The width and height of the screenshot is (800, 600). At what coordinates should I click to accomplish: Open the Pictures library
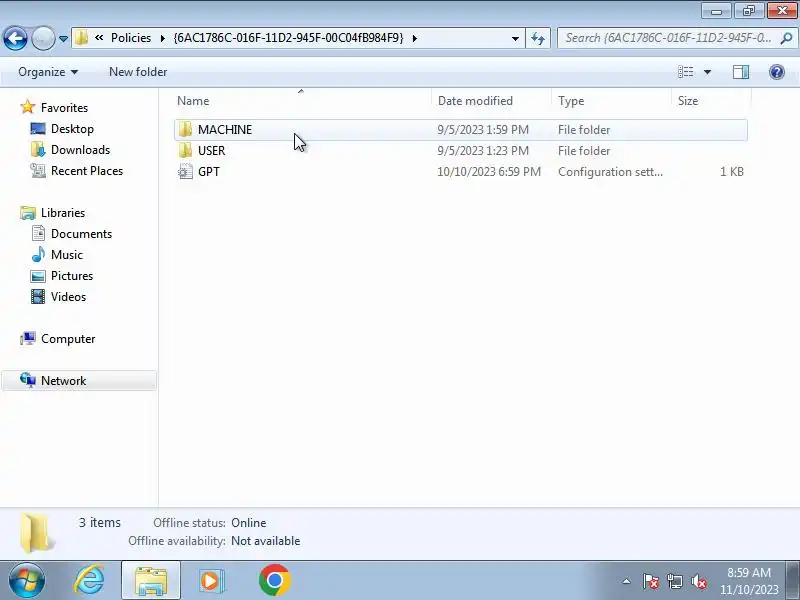coord(72,276)
